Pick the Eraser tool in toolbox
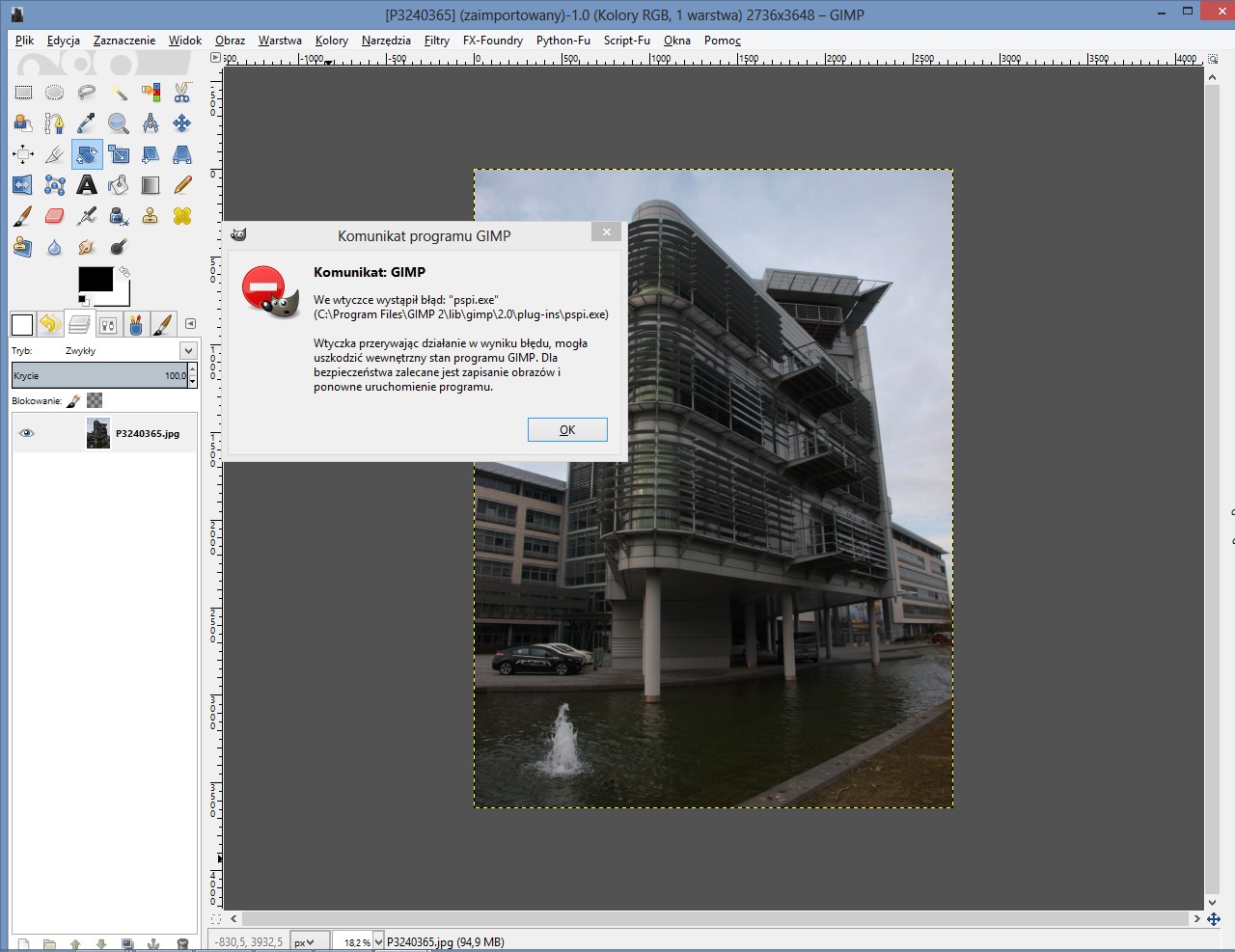This screenshot has height=952, width=1235. [x=55, y=216]
